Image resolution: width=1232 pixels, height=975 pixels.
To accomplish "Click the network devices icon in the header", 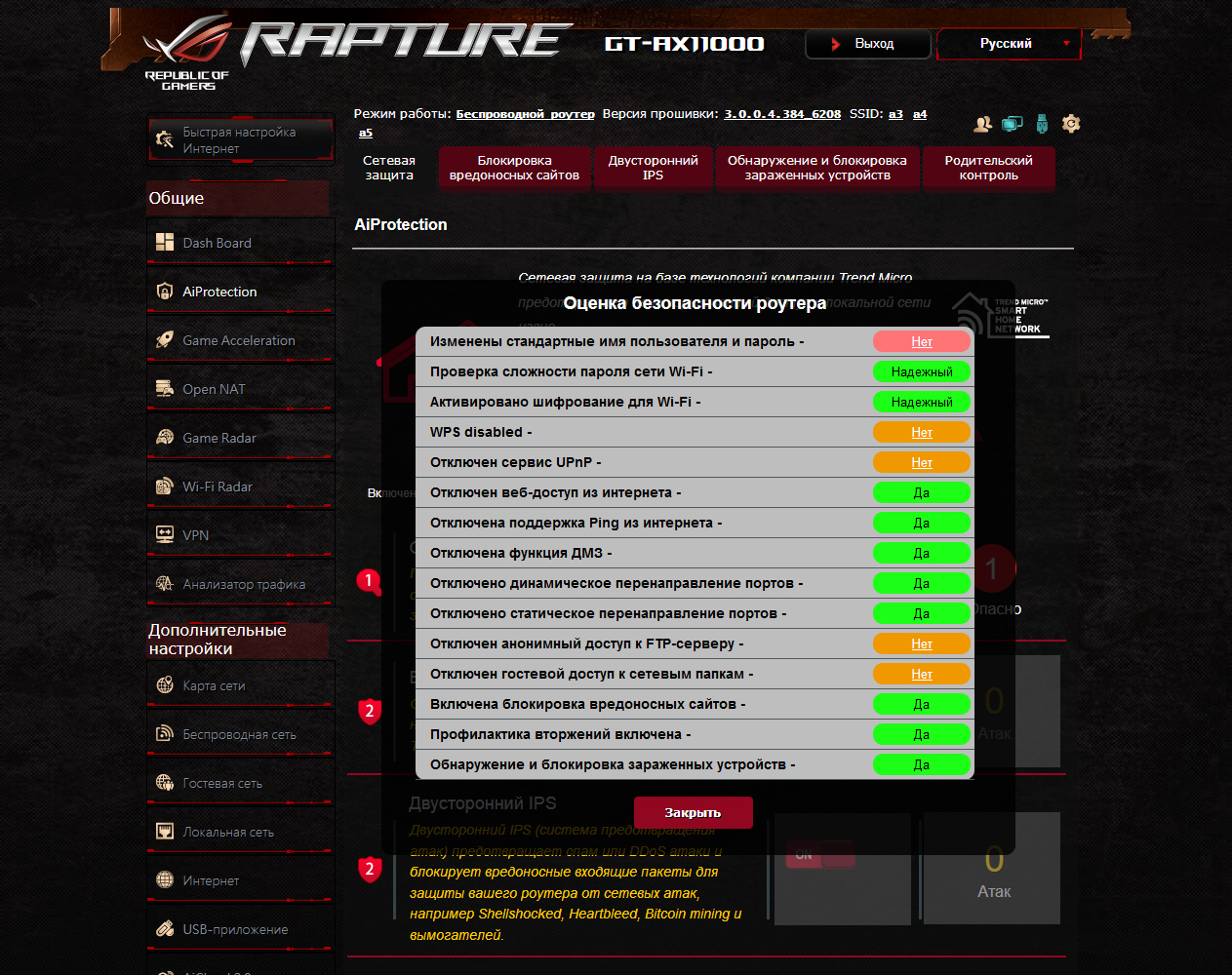I will click(1013, 124).
